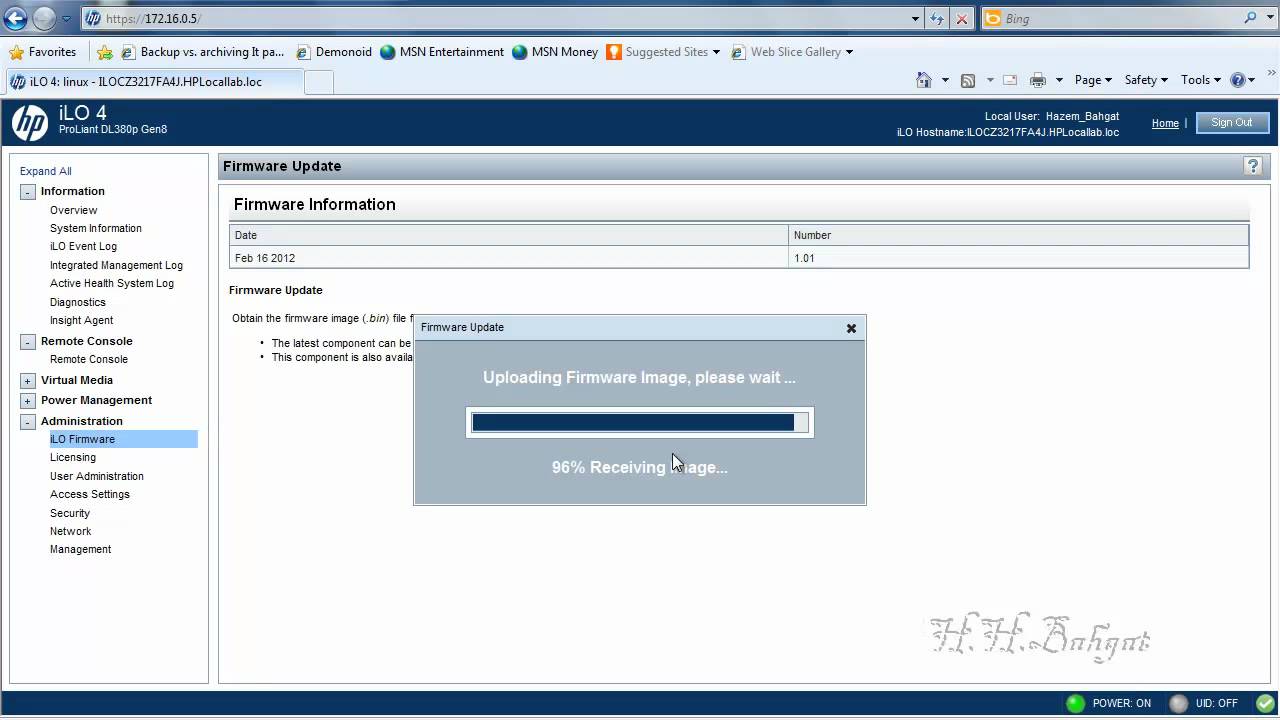Open Integrated Management Log

(x=116, y=265)
